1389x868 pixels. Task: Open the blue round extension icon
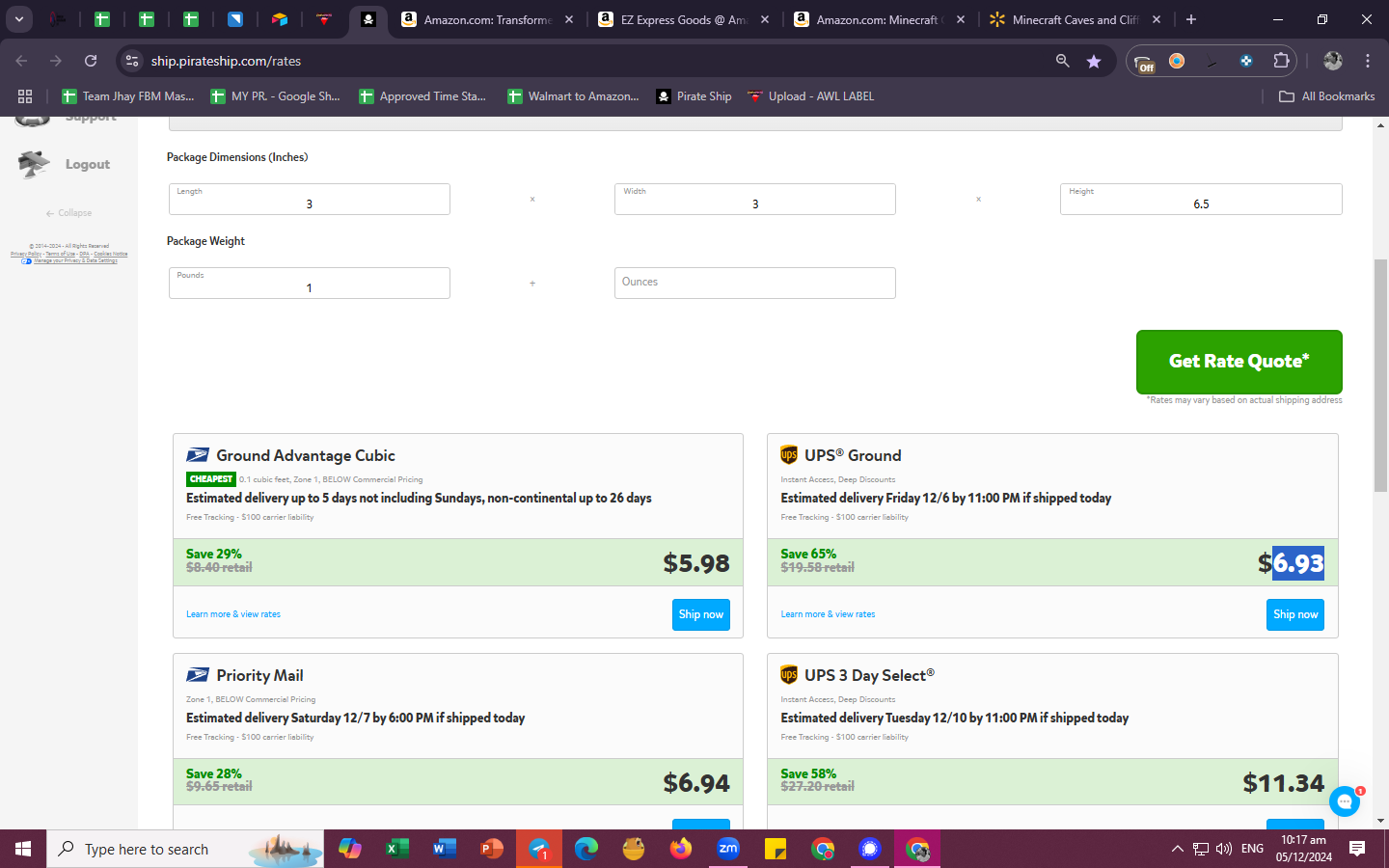[1246, 61]
